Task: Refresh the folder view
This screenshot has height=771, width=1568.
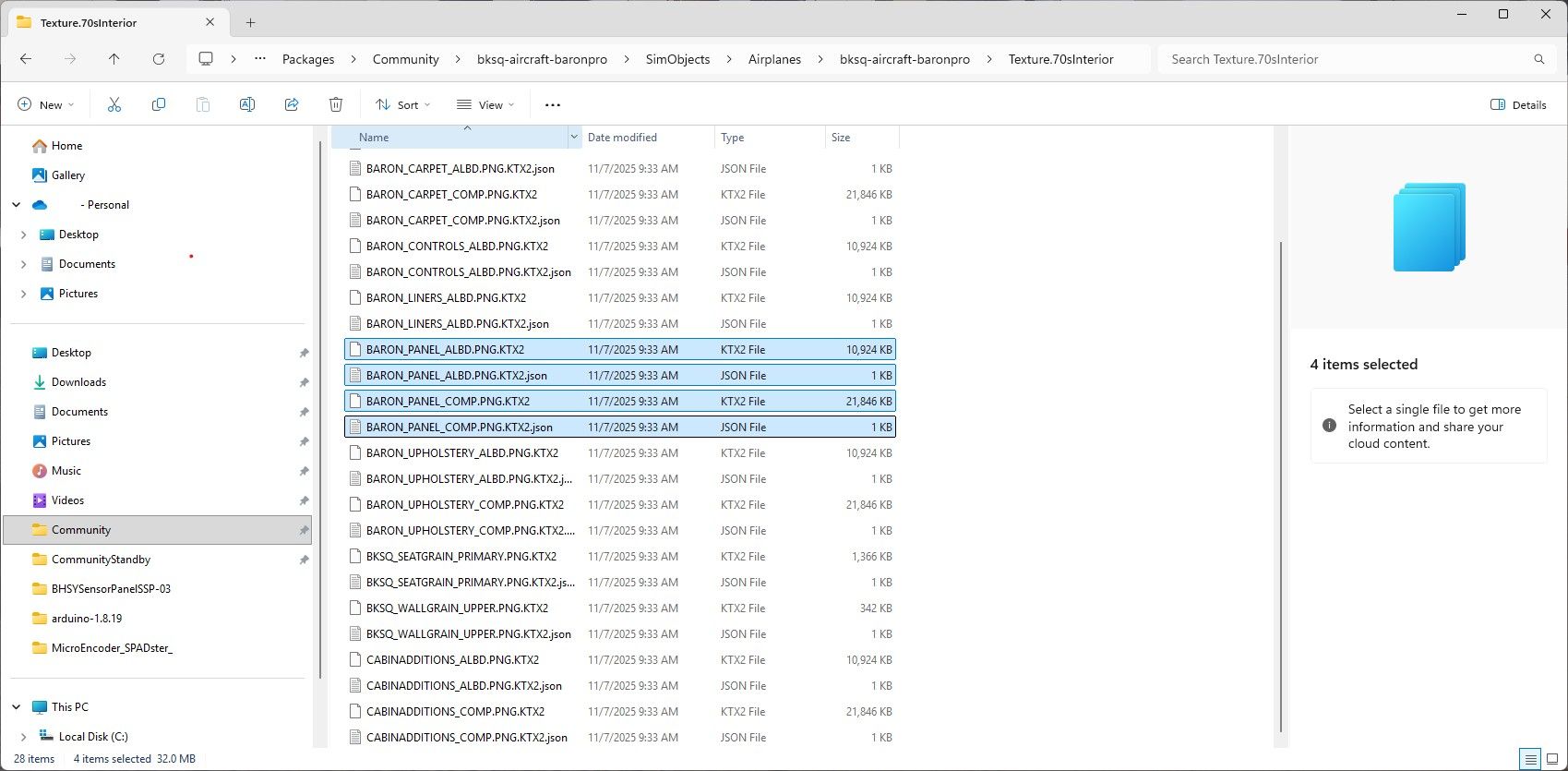Action: click(x=159, y=59)
